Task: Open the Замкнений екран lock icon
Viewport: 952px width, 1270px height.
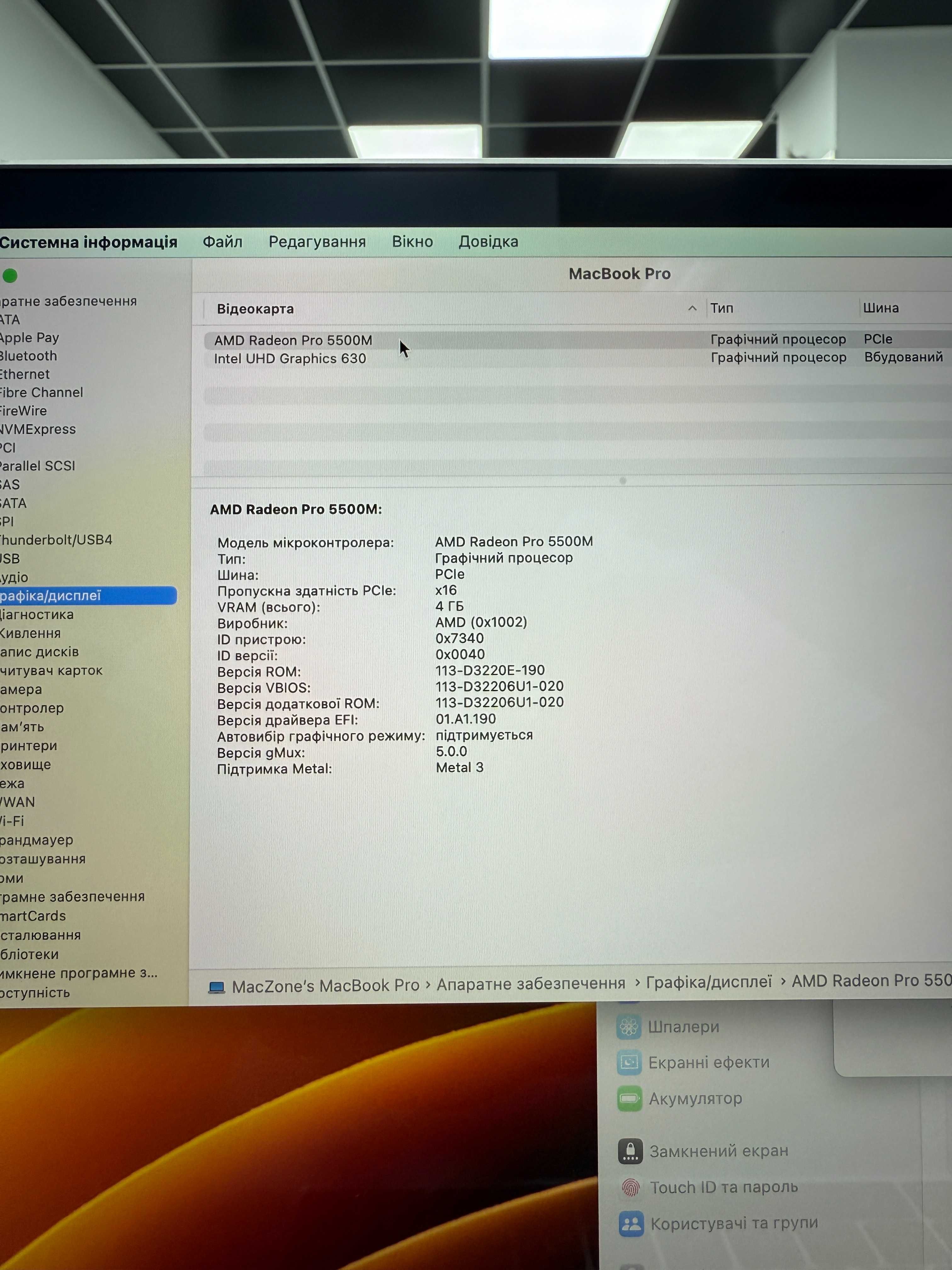Action: pos(630,1151)
